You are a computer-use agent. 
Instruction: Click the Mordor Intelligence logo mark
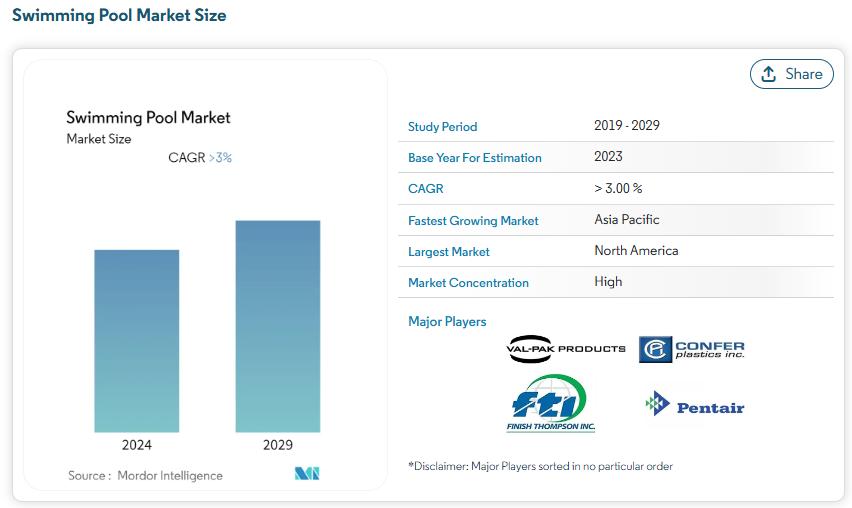(x=307, y=473)
